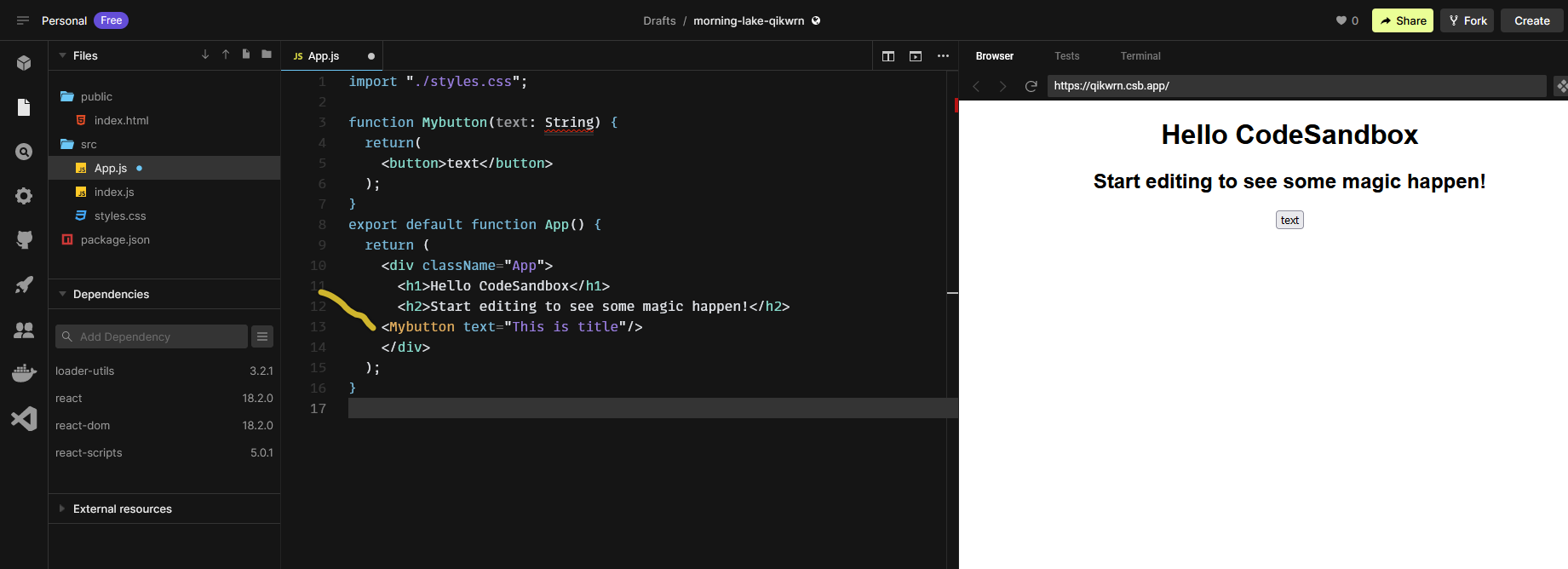Click the globe visibility icon beside sandbox name
This screenshot has width=1568, height=569.
[x=816, y=20]
